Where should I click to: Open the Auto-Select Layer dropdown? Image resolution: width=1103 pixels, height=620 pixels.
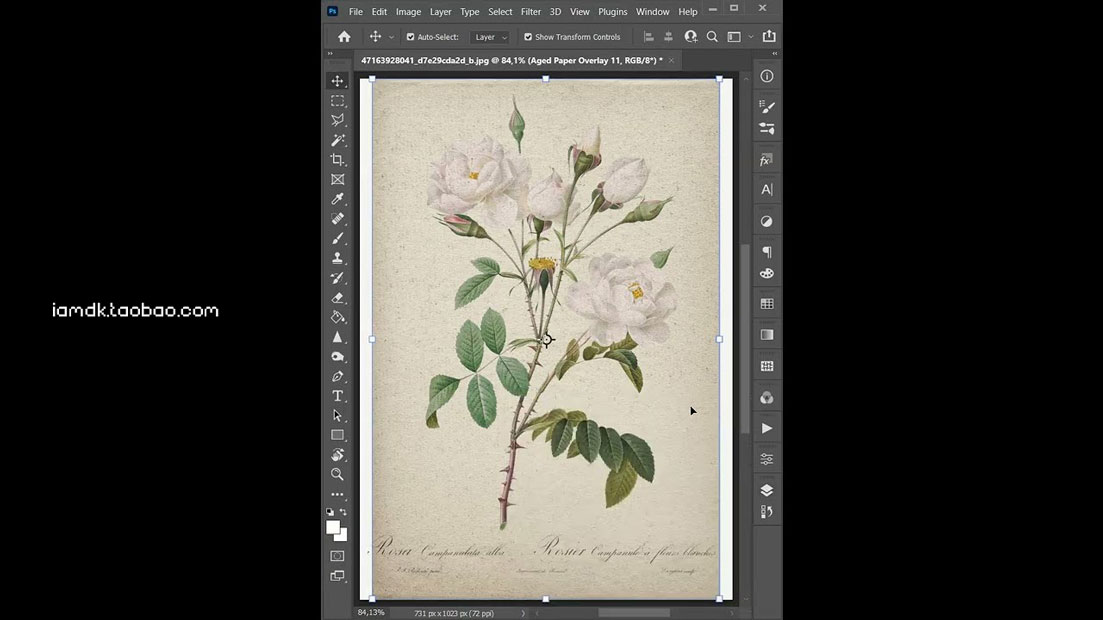490,37
